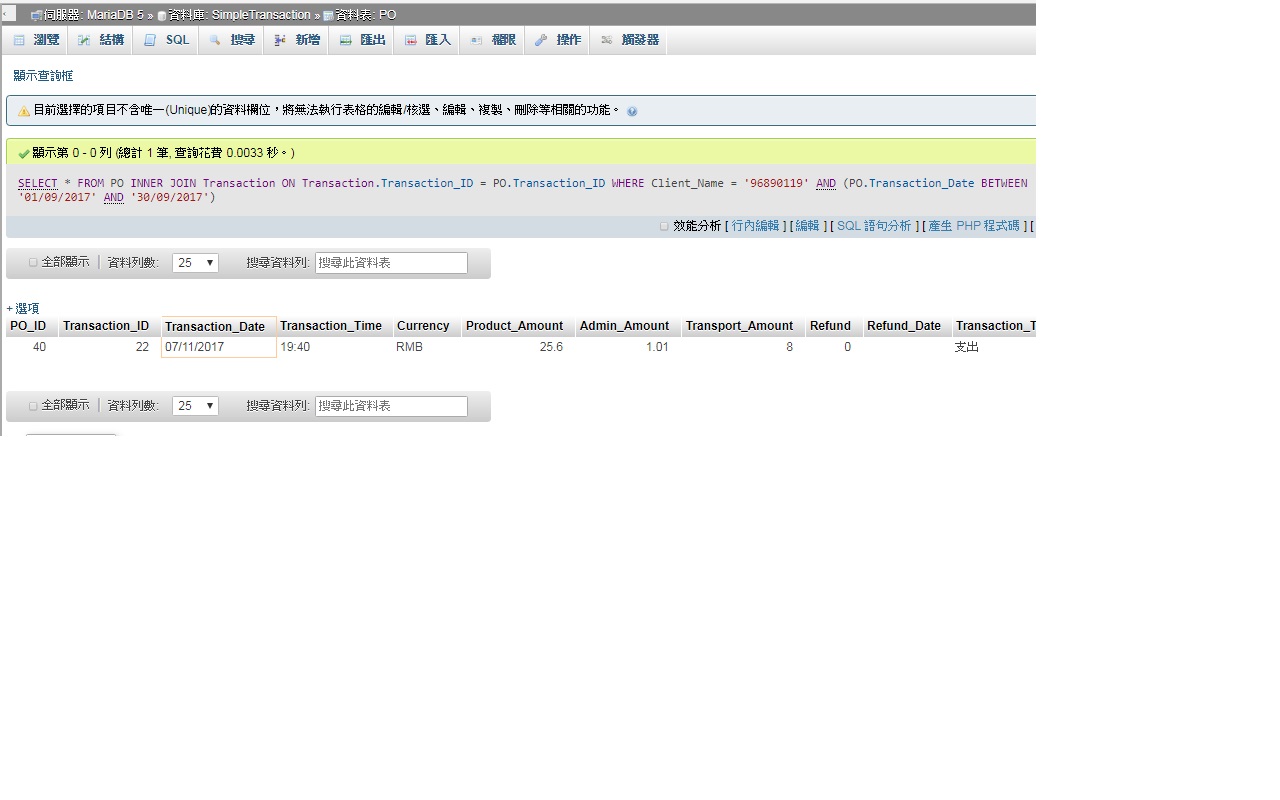Click the green checkmark icon in the result message

point(24,153)
